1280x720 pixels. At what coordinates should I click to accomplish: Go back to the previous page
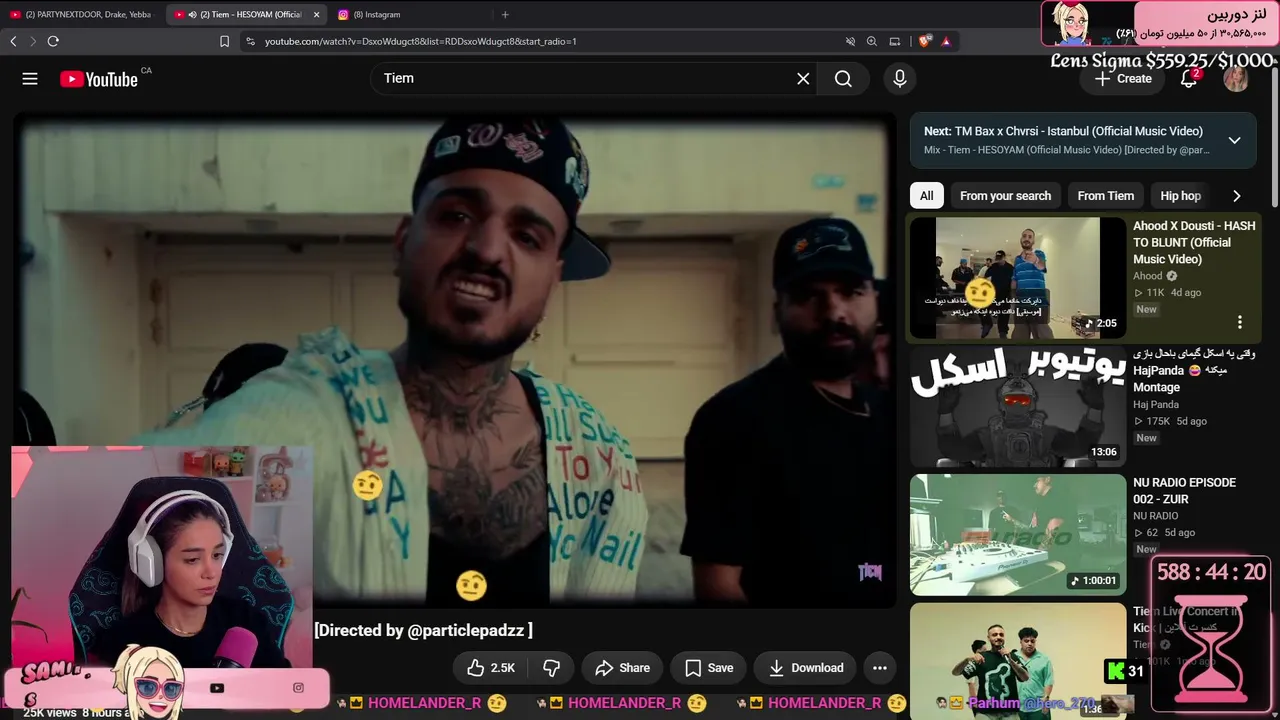[13, 41]
